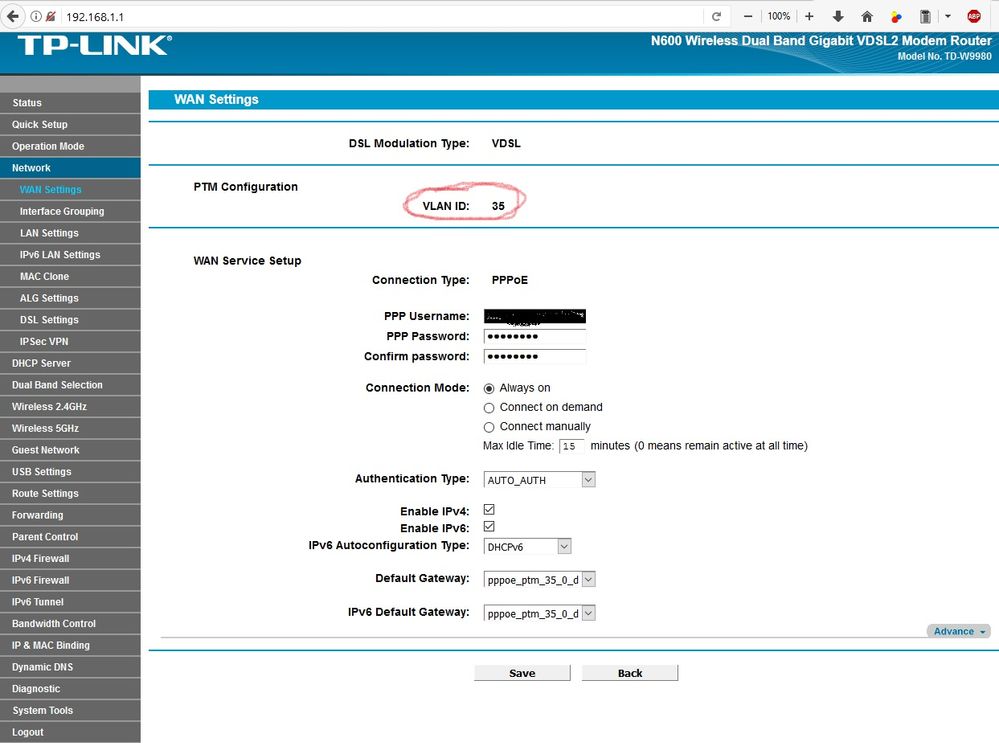This screenshot has width=999, height=743.
Task: Zoom out using the minus icon
Action: 748,17
